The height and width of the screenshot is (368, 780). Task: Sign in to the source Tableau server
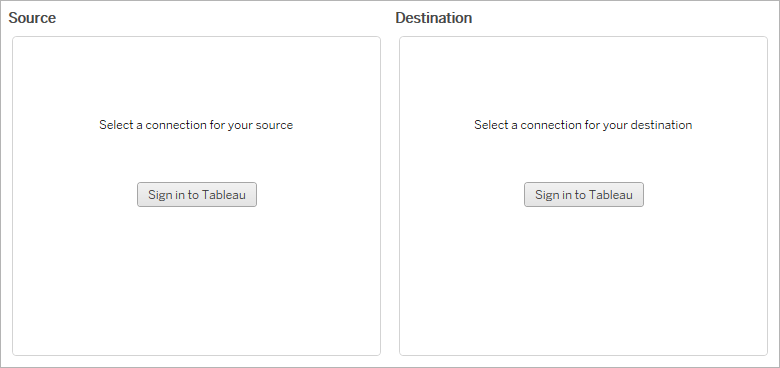197,194
